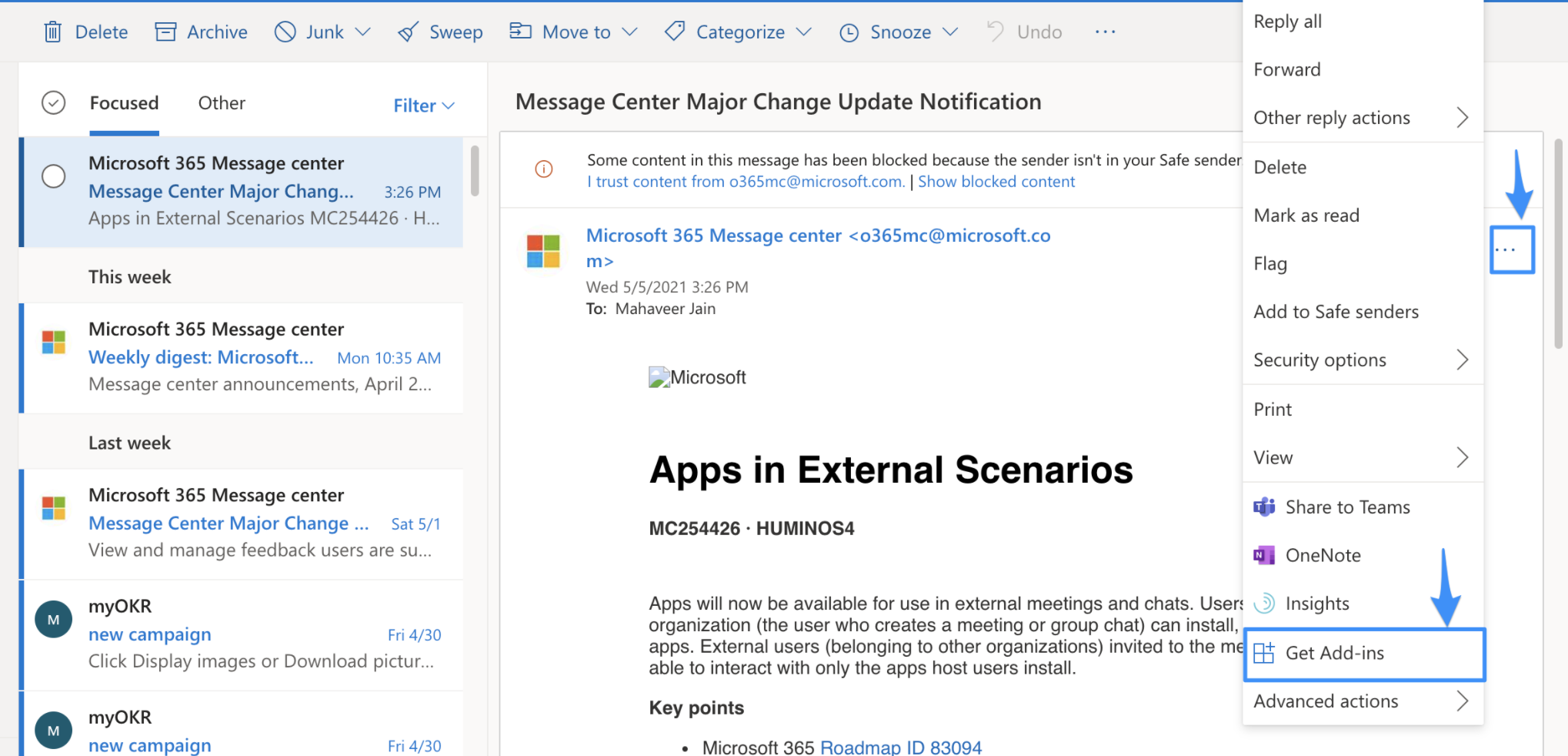Click the Delete trash icon in toolbar
This screenshot has height=756, width=1568.
tap(53, 32)
